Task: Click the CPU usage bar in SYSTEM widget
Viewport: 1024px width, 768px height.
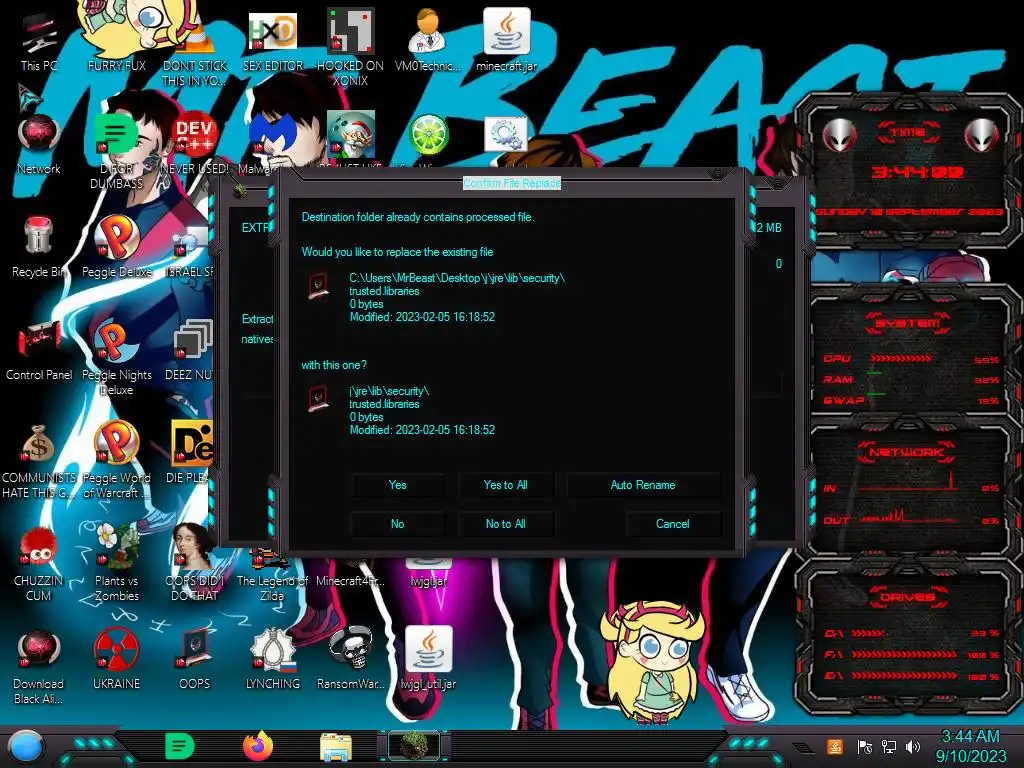Action: coord(901,359)
